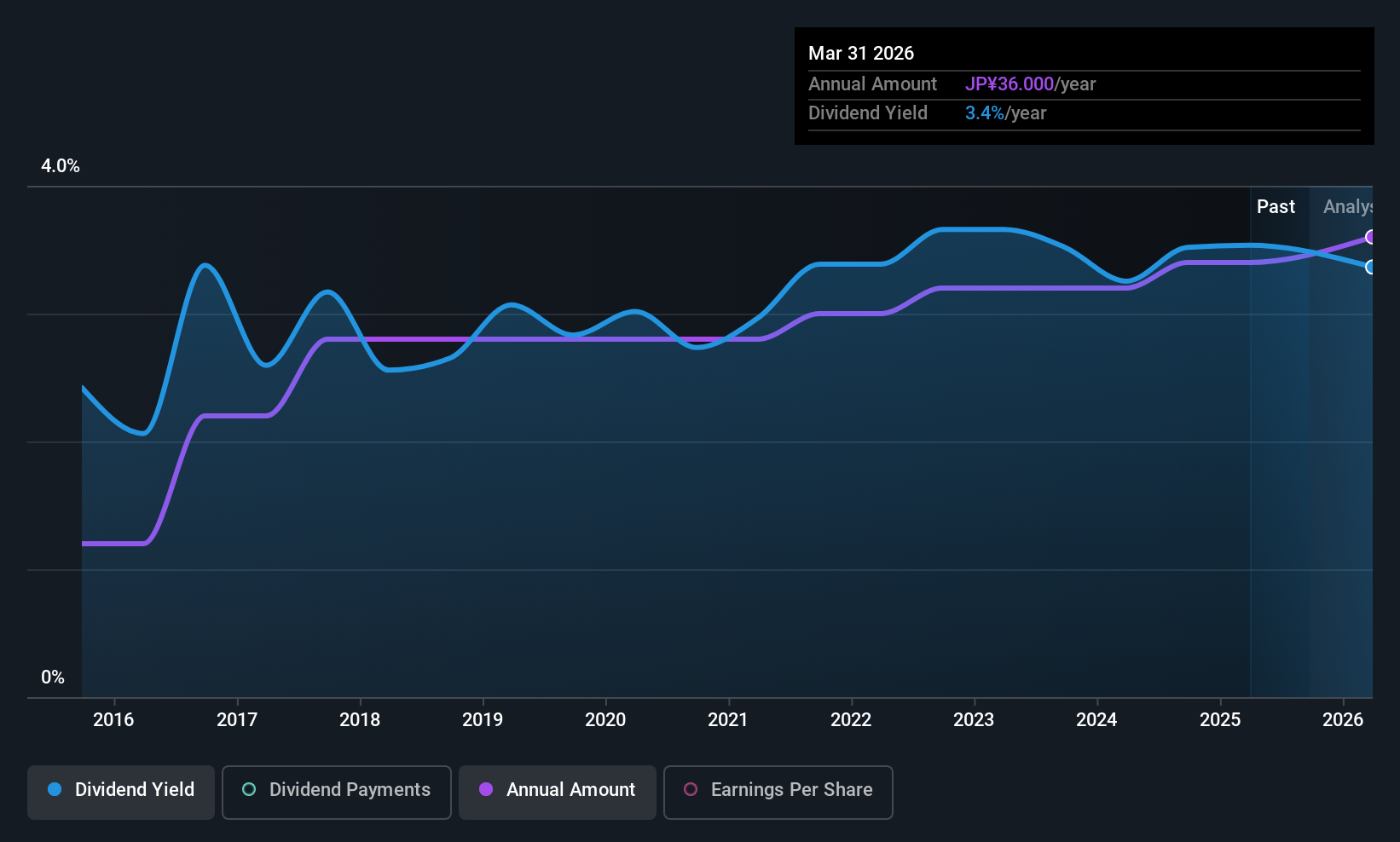Select the blue Dividend Yield endpoint marker

tap(1370, 267)
